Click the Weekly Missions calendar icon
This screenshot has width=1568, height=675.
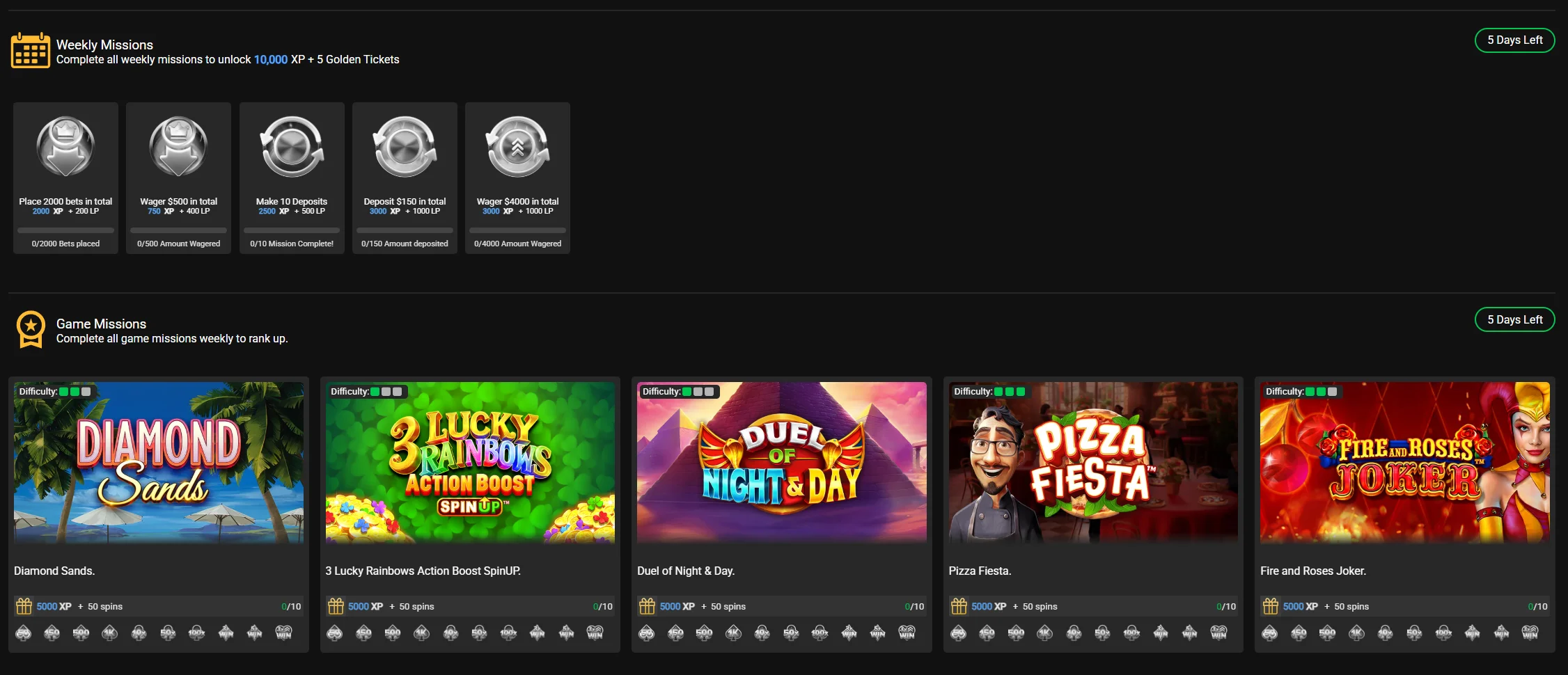[31, 50]
